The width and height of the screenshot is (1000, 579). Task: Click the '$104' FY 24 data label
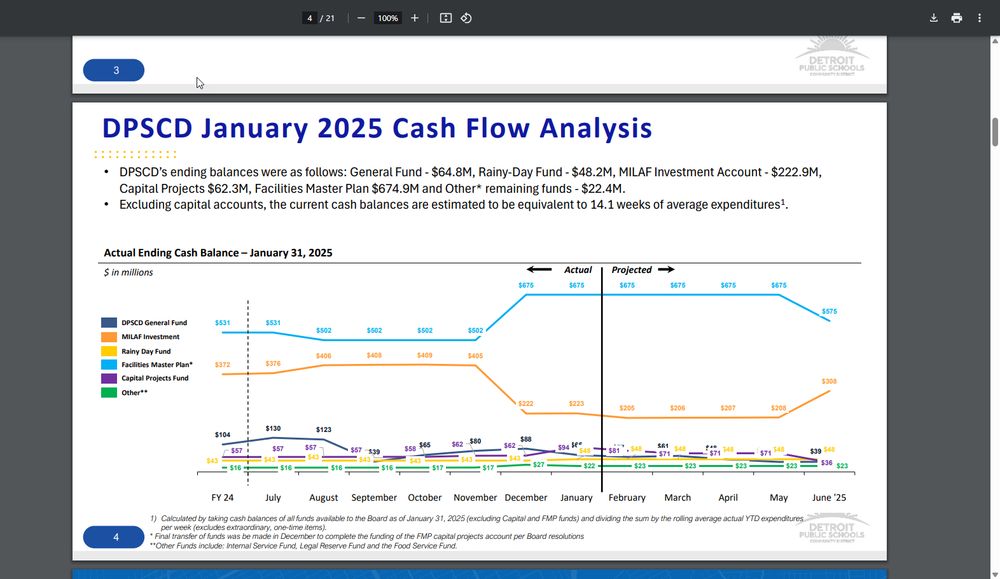(223, 435)
